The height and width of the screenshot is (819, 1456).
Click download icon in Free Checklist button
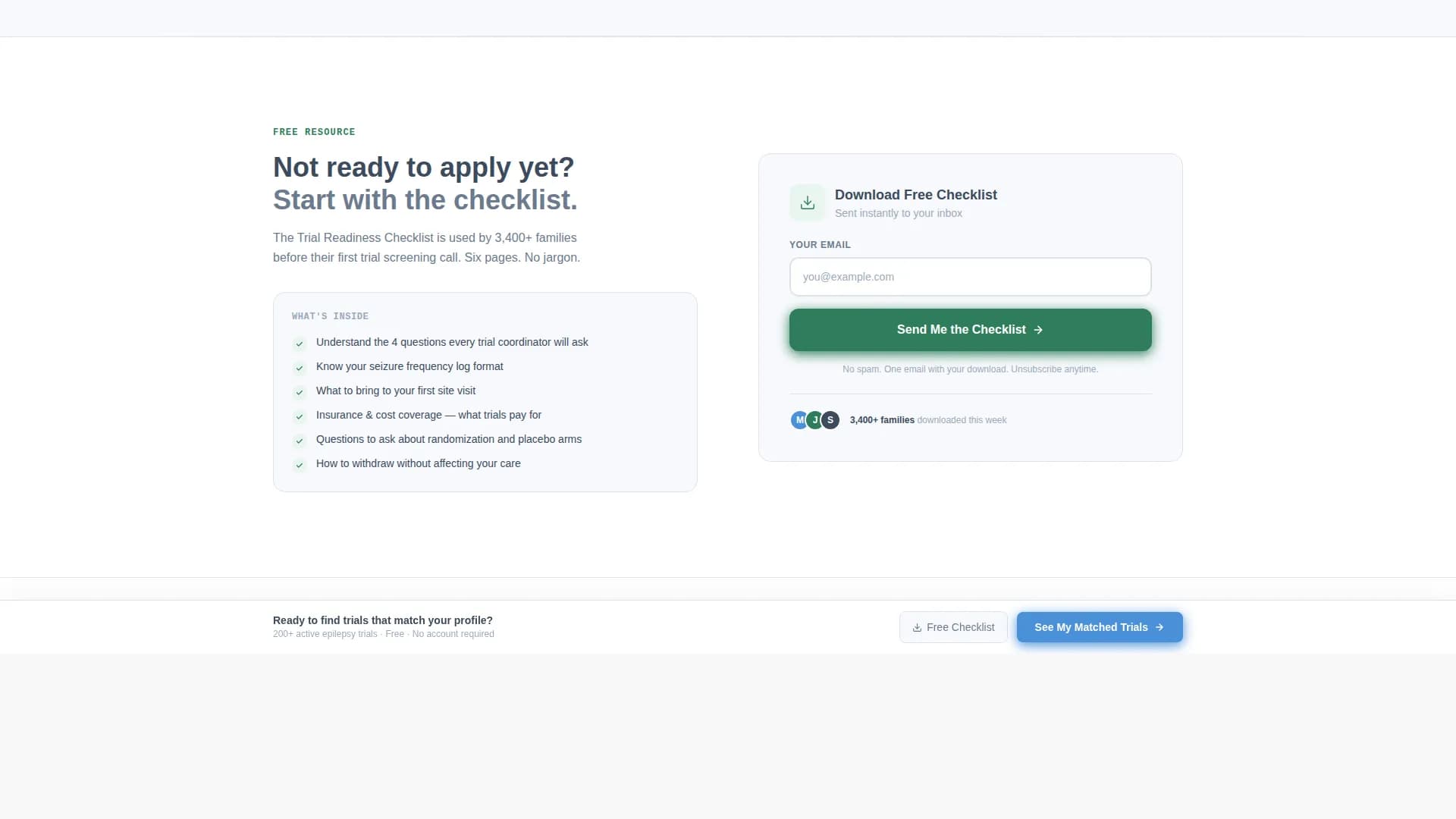coord(917,628)
